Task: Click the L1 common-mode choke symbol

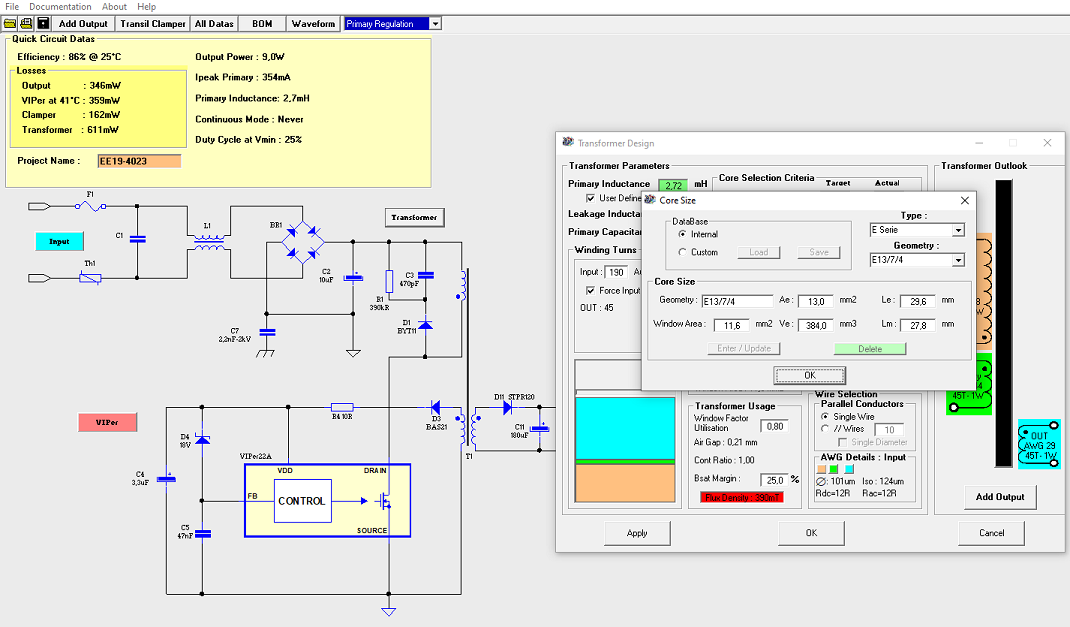Action: coord(209,243)
